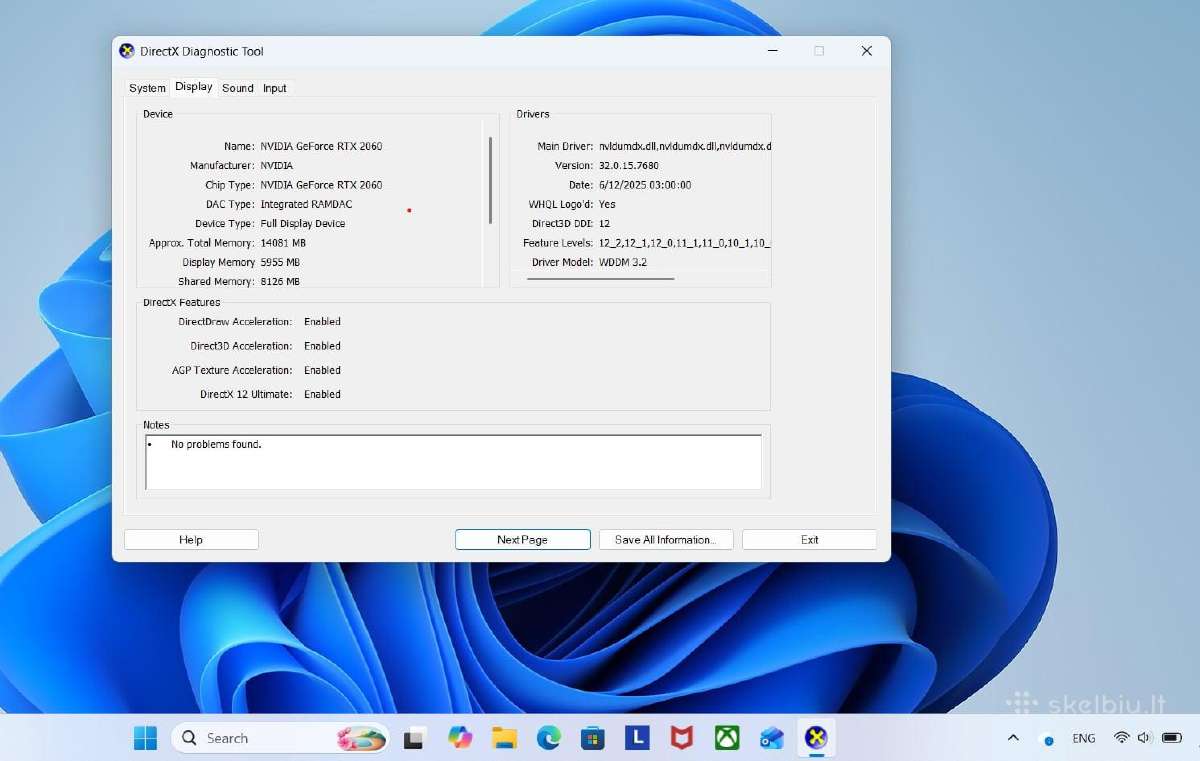Screen dimensions: 1200x761
Task: Click inside the Notes text box
Action: click(453, 462)
